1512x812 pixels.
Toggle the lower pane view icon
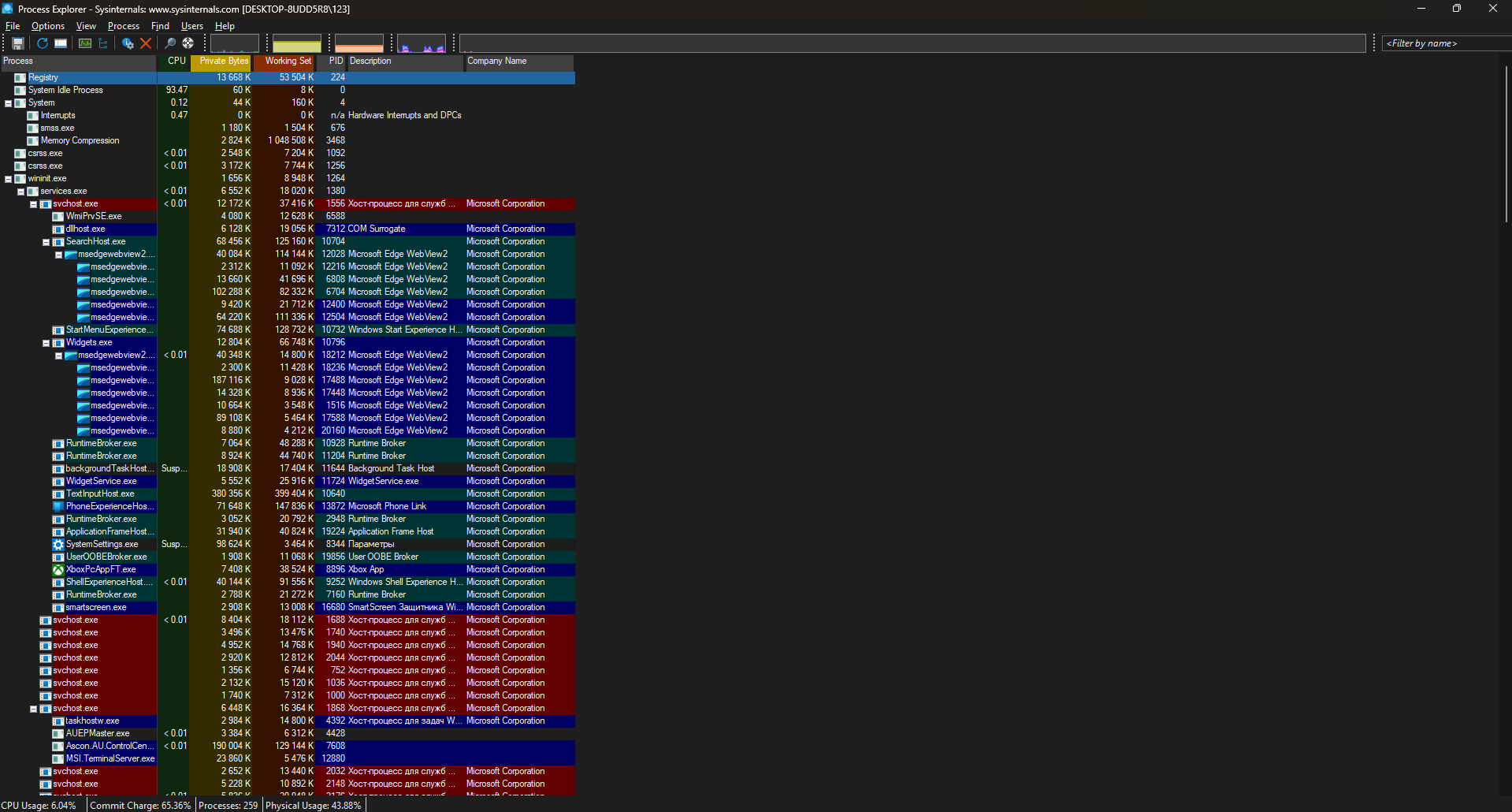click(x=61, y=43)
